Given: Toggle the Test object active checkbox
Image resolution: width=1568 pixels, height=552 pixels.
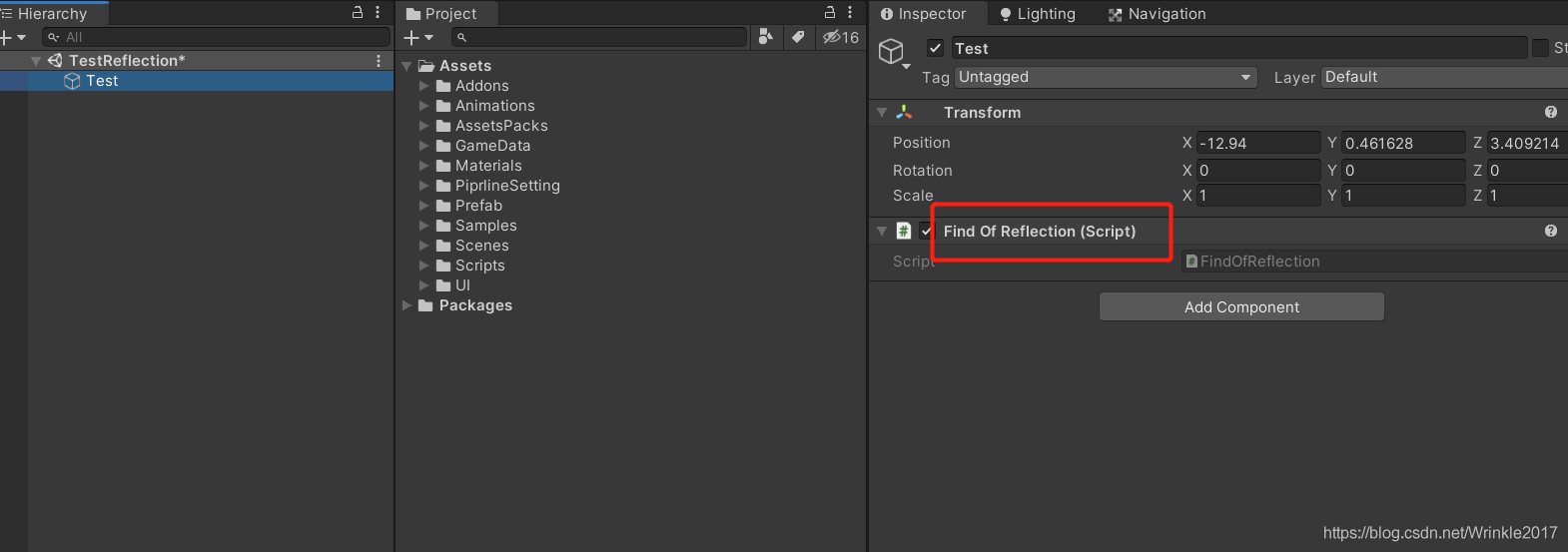Looking at the screenshot, I should click(936, 48).
